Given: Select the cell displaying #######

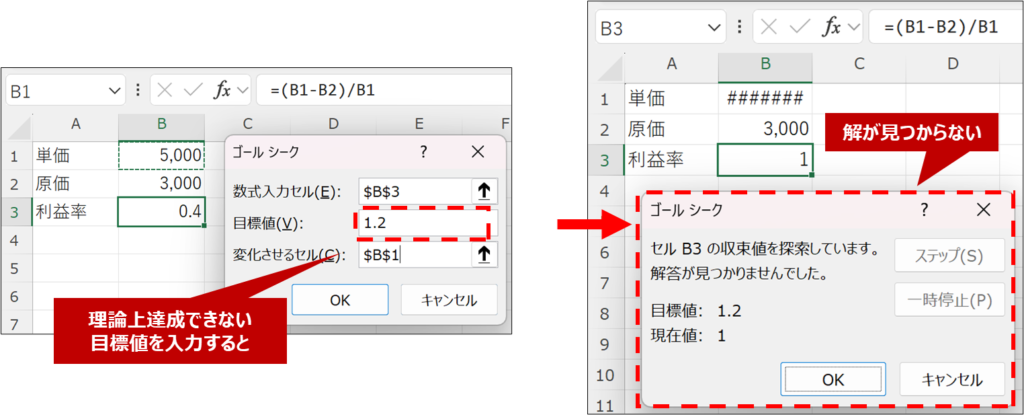Looking at the screenshot, I should pos(765,99).
